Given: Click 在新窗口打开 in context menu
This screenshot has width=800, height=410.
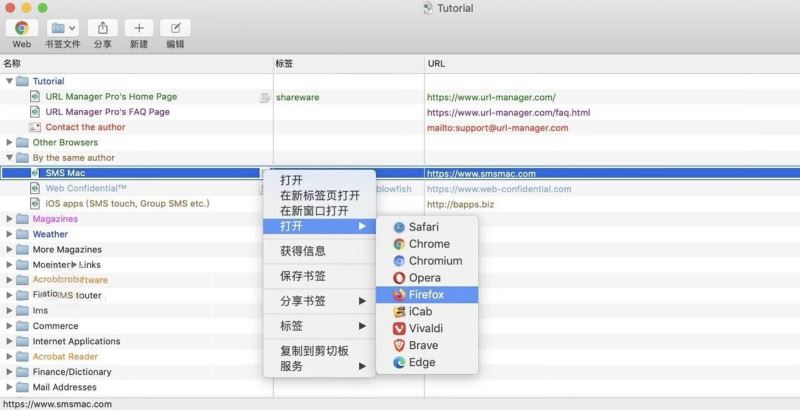Looking at the screenshot, I should click(319, 211).
